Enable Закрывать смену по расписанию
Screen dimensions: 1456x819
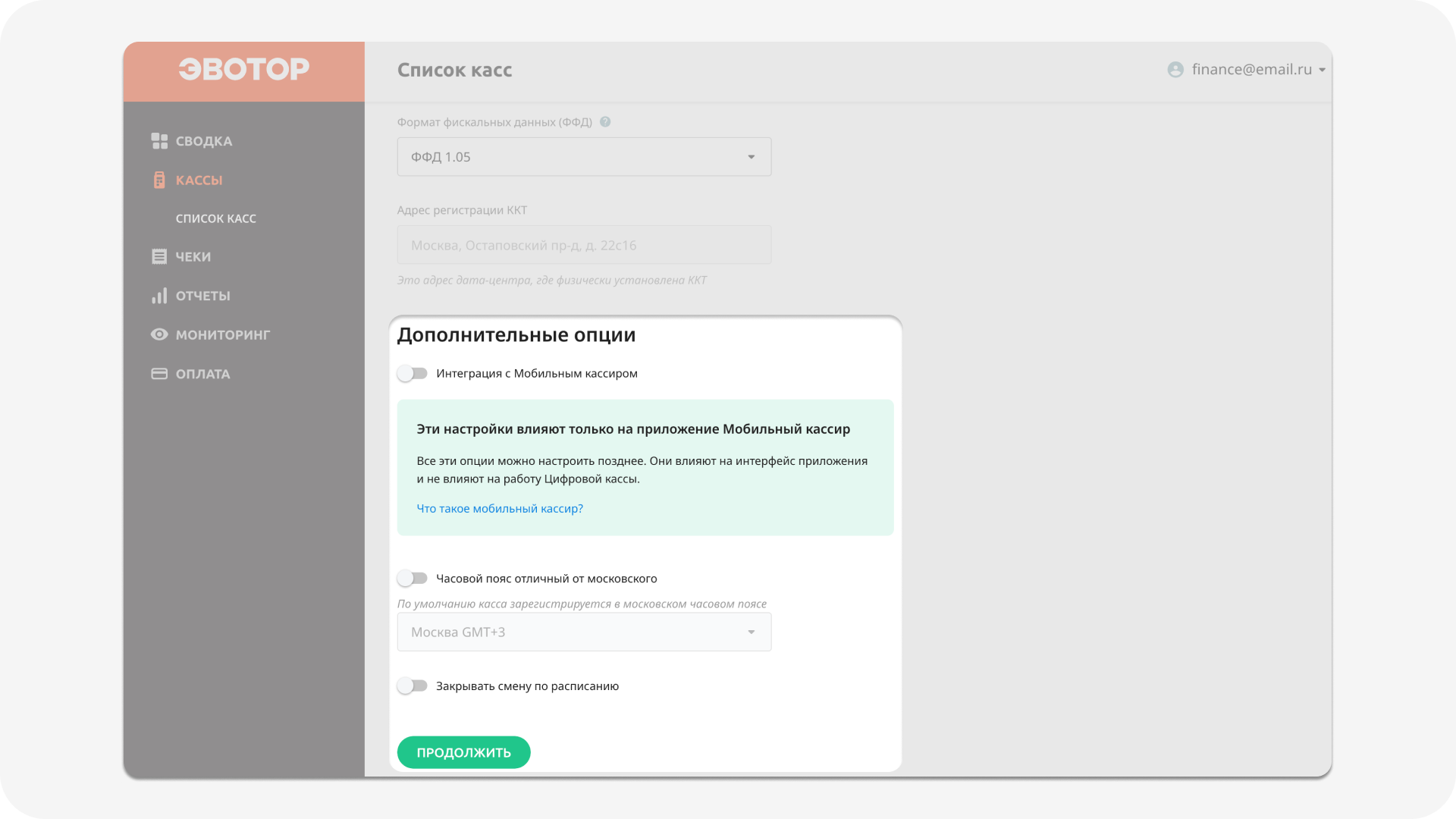point(413,685)
